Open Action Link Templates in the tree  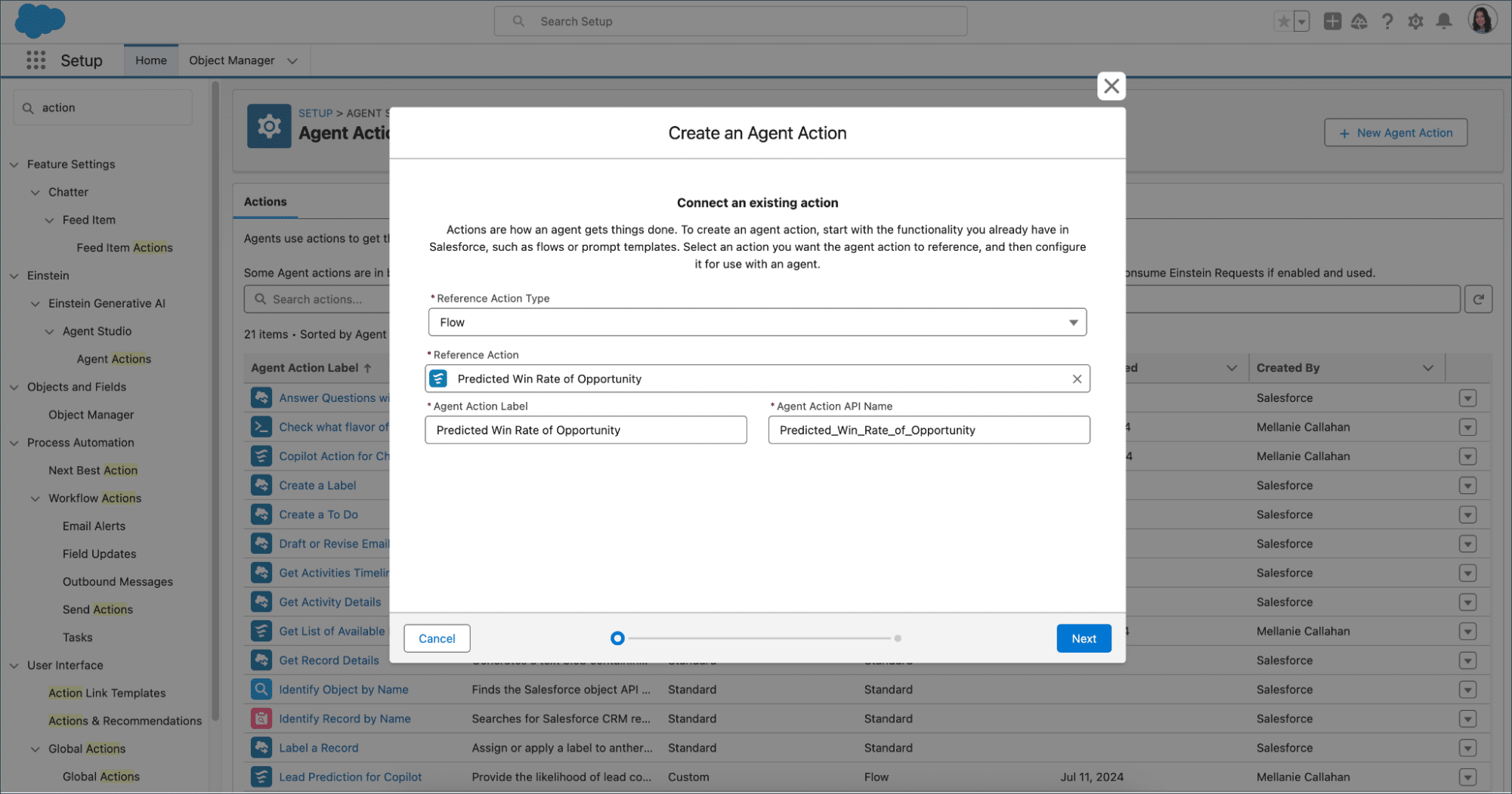pyautogui.click(x=107, y=693)
